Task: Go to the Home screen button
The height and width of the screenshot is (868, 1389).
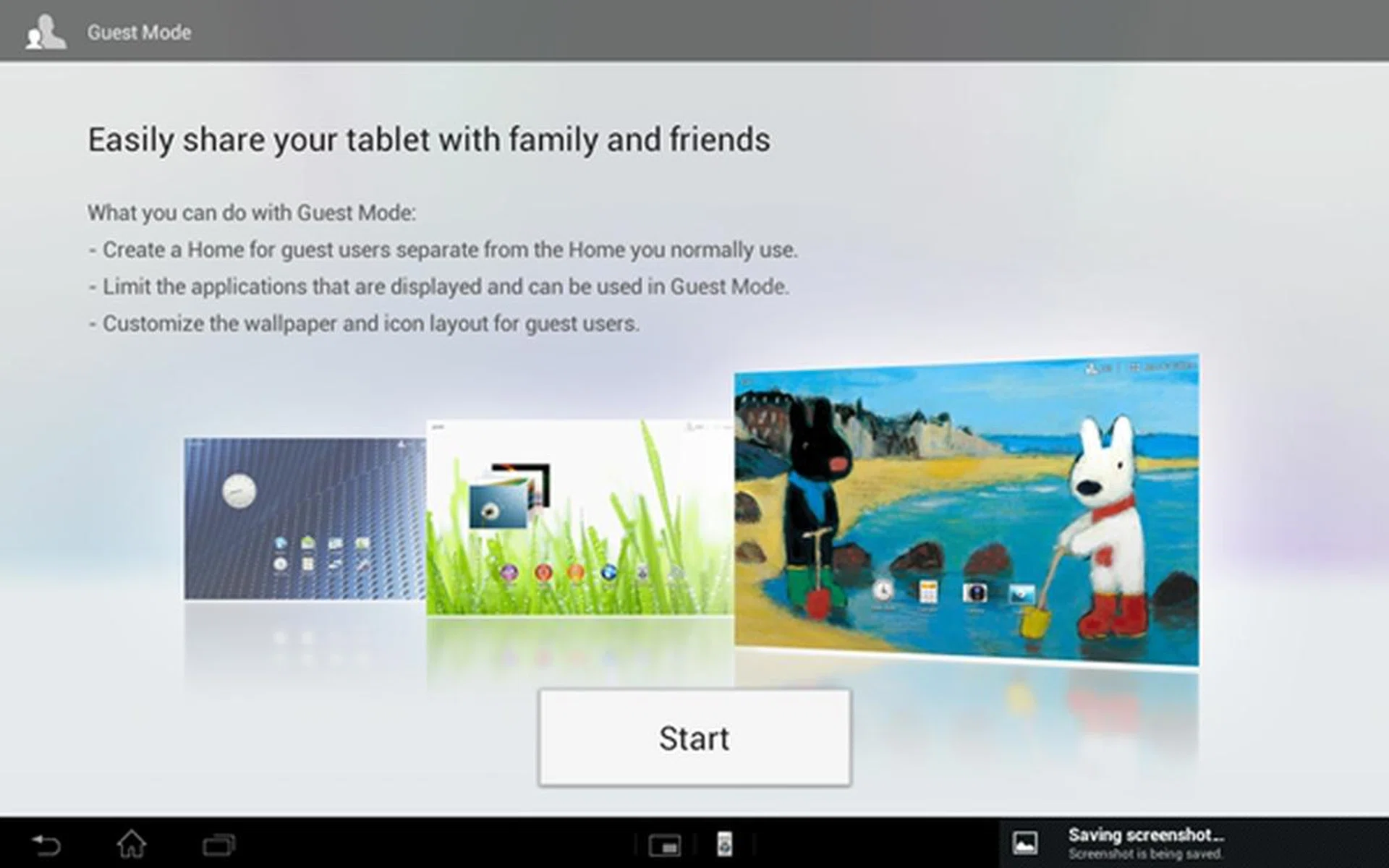Action: [132, 843]
